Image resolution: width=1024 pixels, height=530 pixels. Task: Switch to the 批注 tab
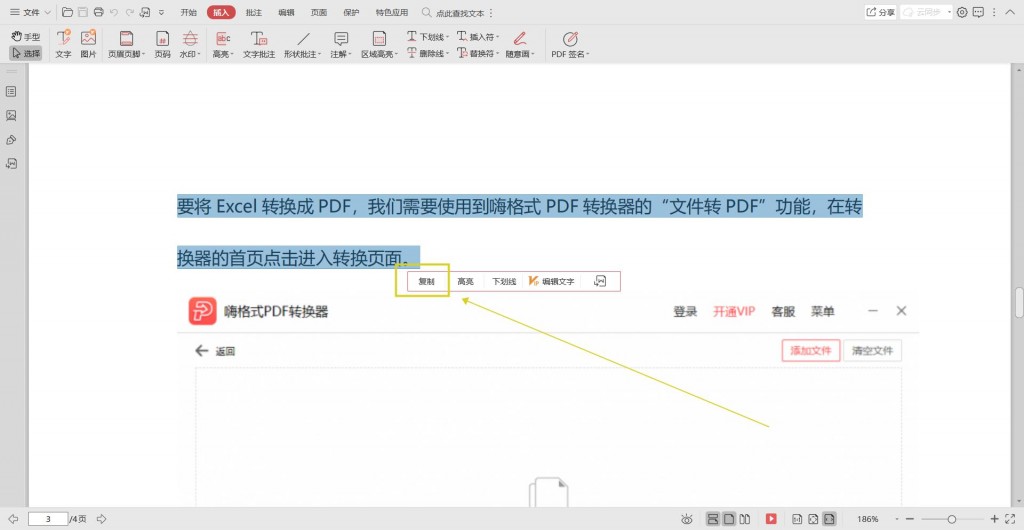tap(254, 12)
